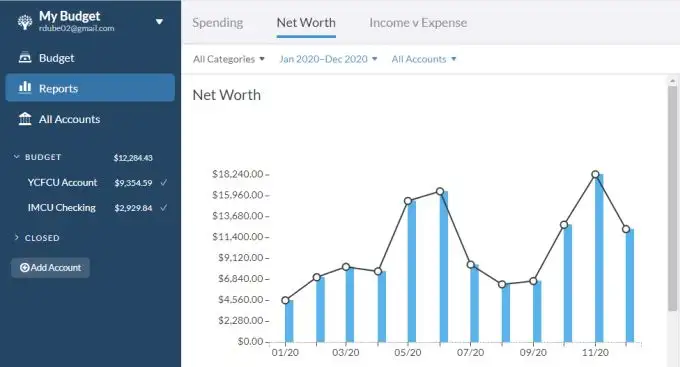This screenshot has height=367, width=680.
Task: Switch to the Income v Expense tab
Action: (x=418, y=23)
